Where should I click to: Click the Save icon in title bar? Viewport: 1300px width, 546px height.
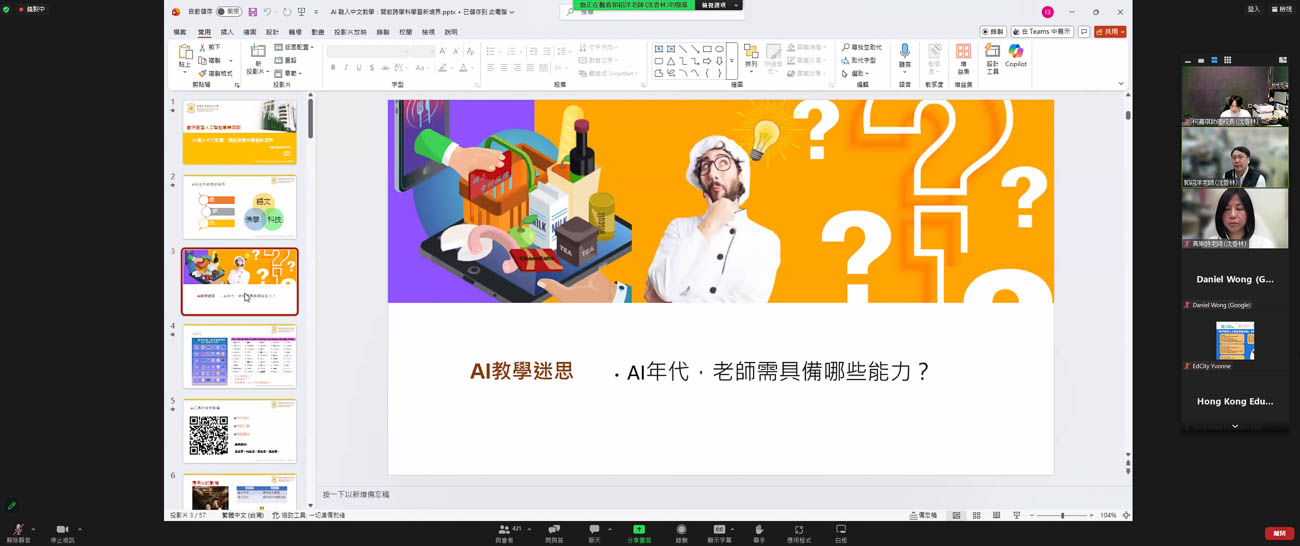pyautogui.click(x=253, y=12)
